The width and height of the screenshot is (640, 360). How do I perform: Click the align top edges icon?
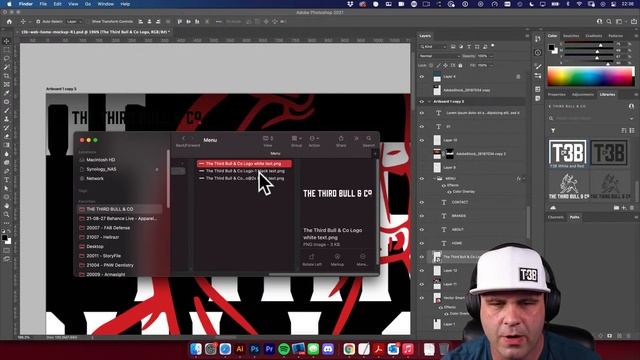tap(180, 22)
